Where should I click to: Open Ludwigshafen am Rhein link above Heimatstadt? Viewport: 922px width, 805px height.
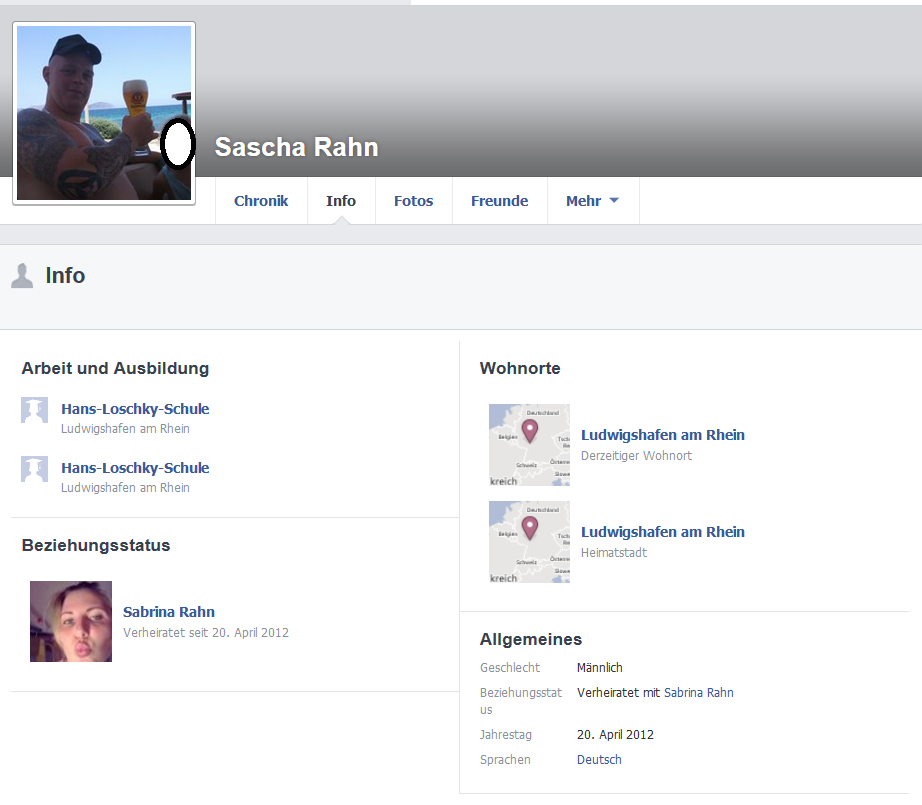662,532
